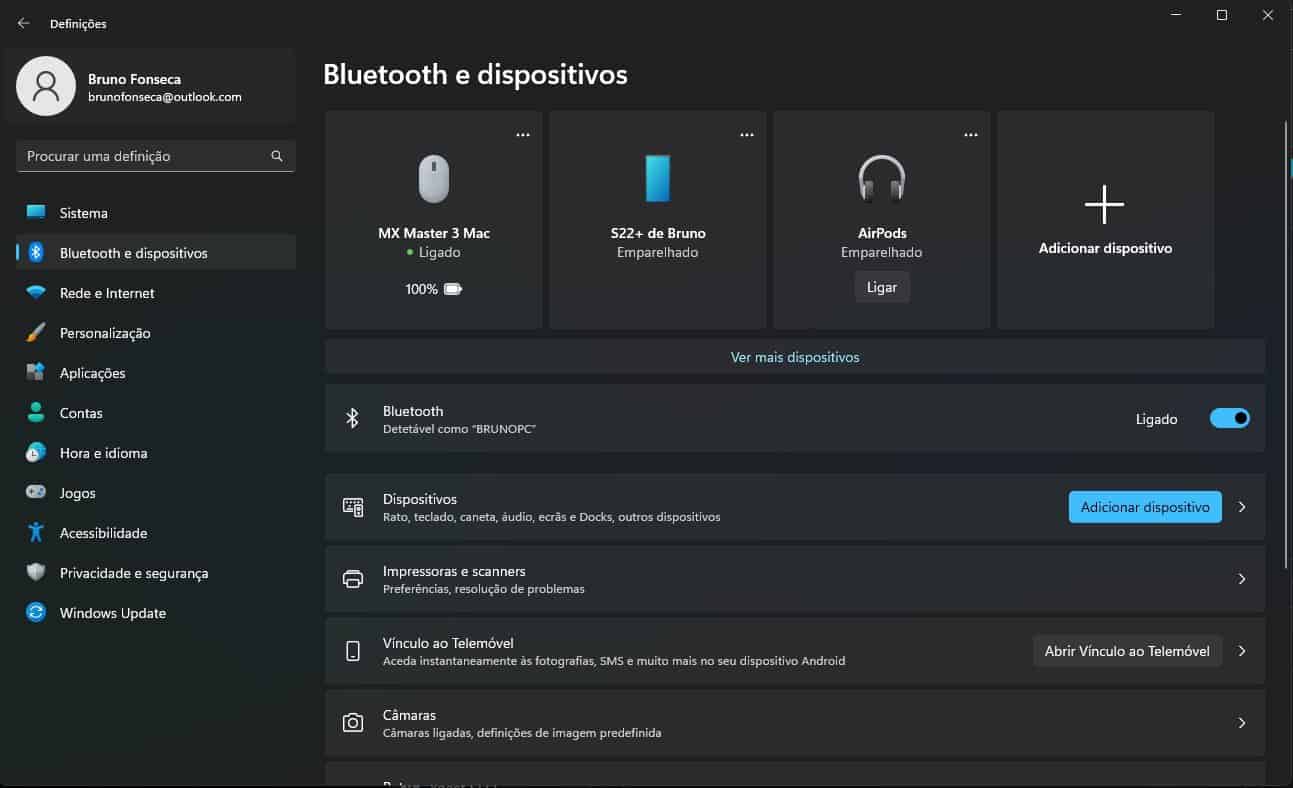Click the Bluetooth icon in the sidebar

click(x=36, y=252)
